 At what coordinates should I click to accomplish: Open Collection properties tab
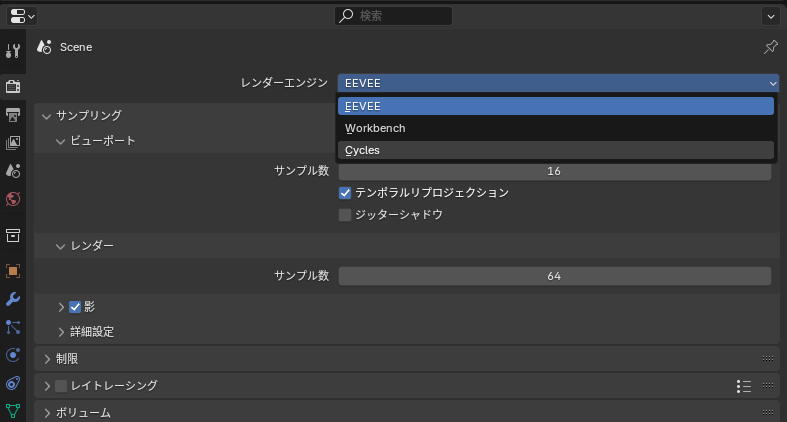coord(13,235)
